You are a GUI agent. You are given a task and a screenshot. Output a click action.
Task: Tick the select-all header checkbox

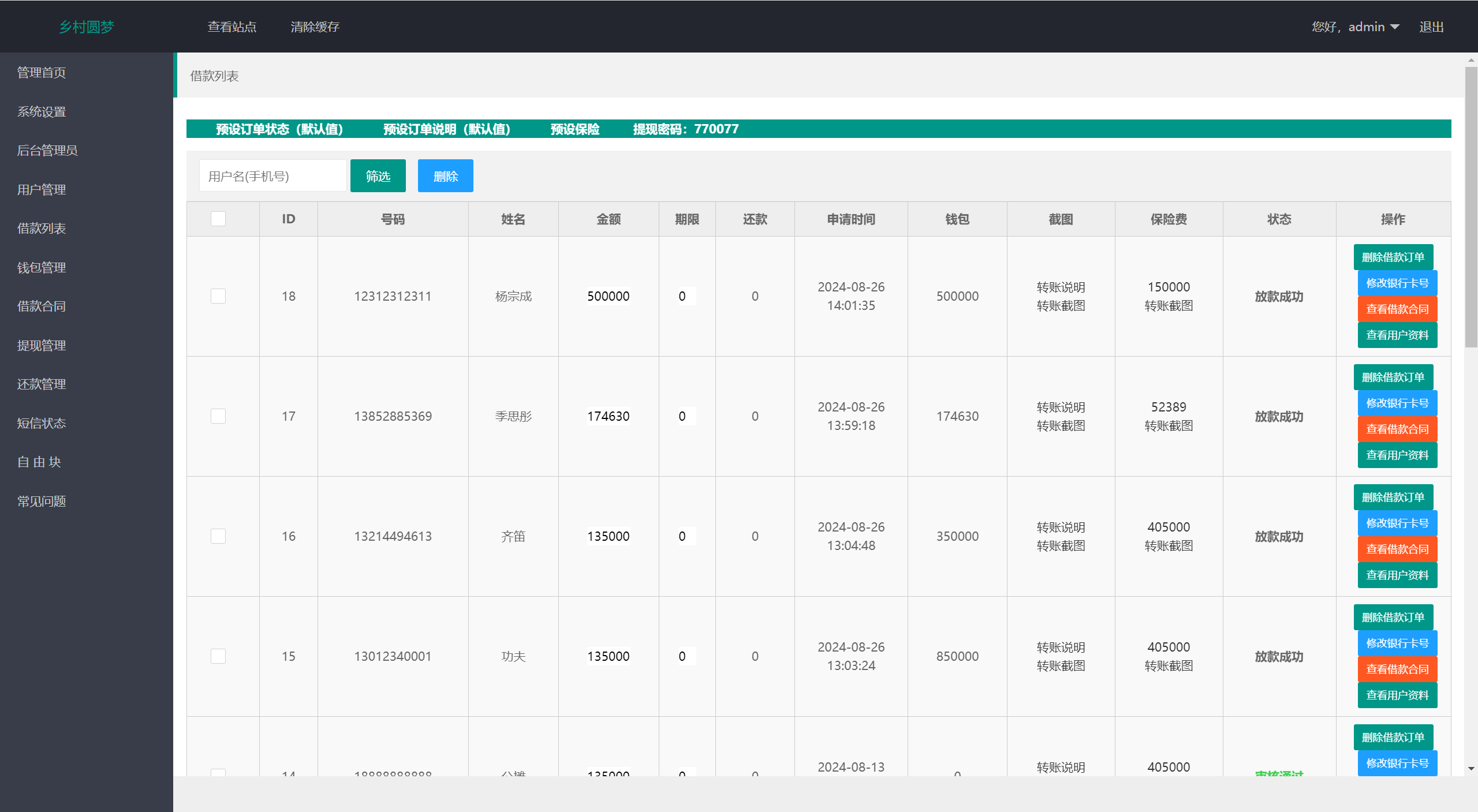tap(218, 219)
